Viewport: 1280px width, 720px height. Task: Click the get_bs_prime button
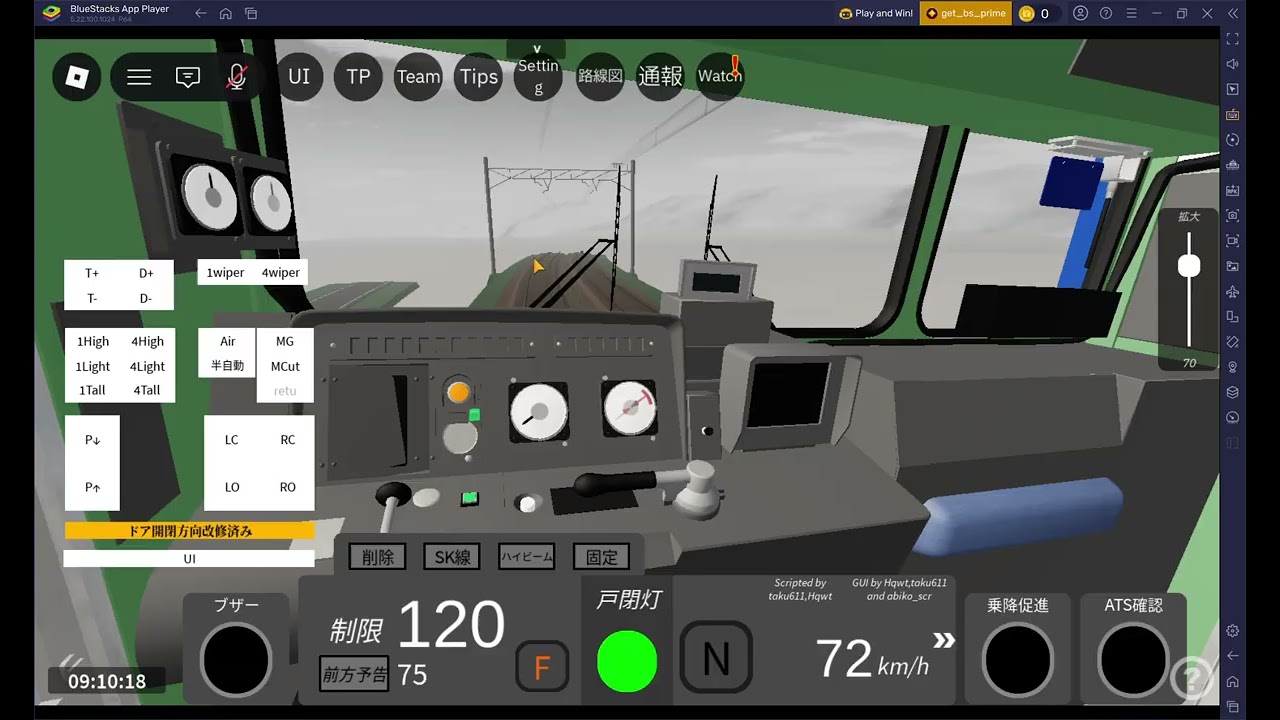pyautogui.click(x=966, y=13)
